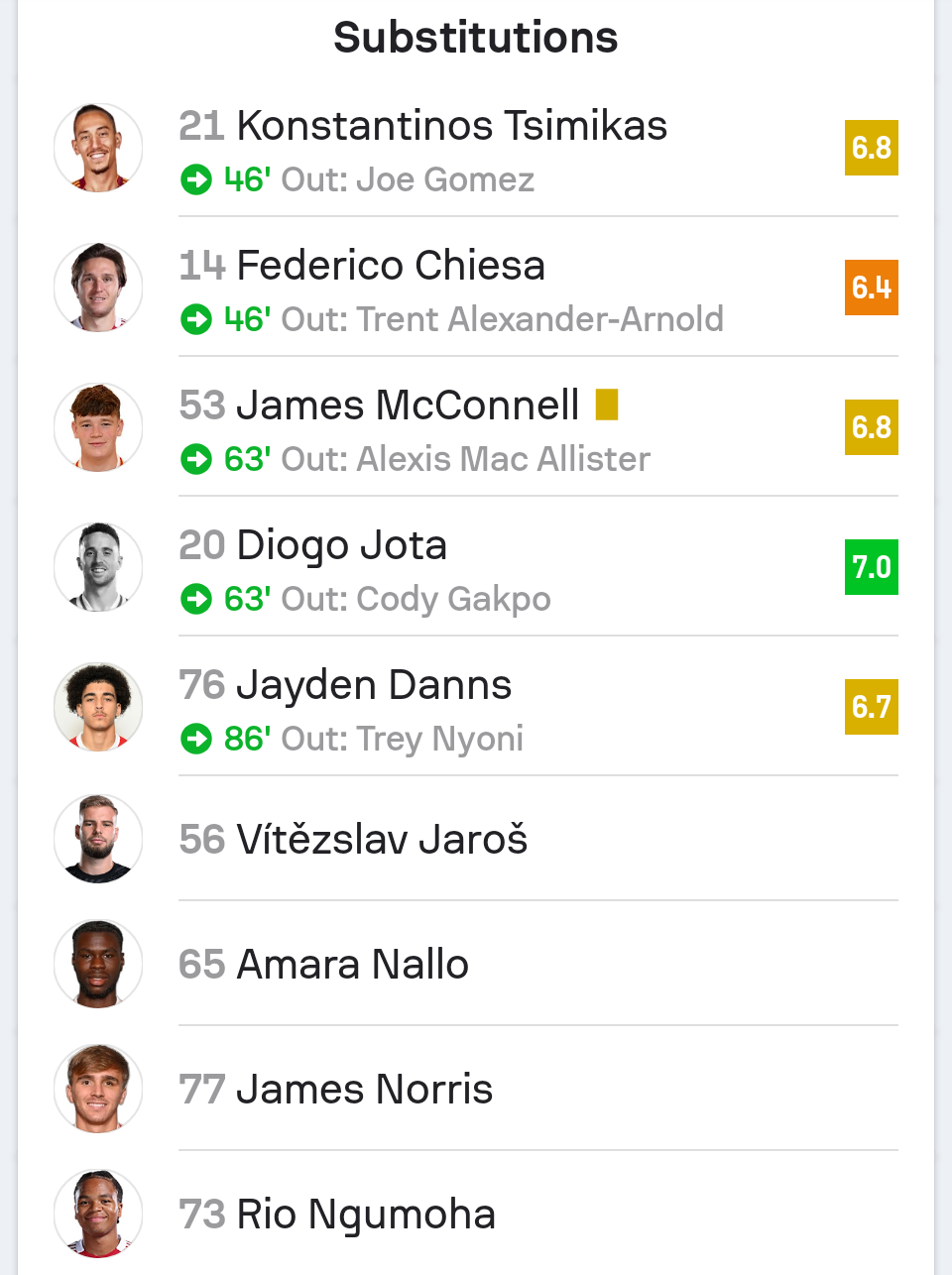Tap Federico Chiesa's avatar picture

[98, 288]
